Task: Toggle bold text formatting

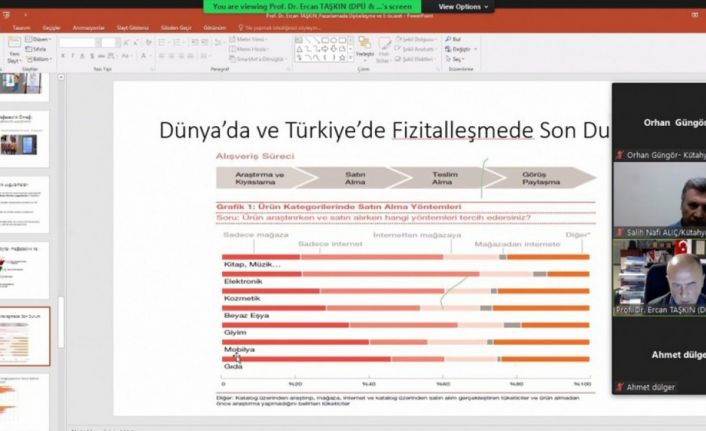Action: pyautogui.click(x=62, y=56)
